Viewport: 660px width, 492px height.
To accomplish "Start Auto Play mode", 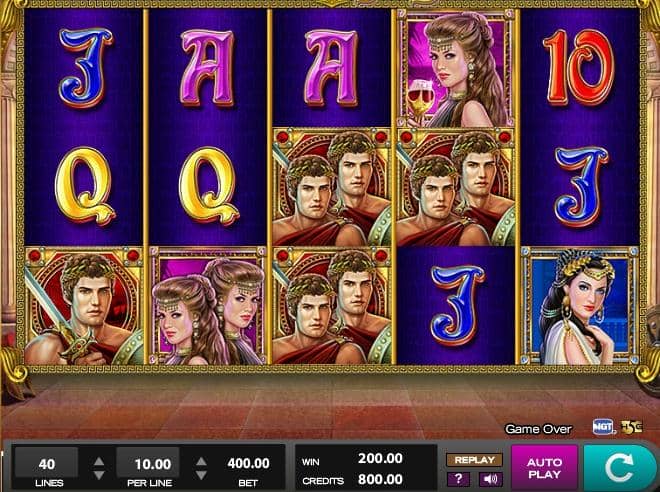I will tap(545, 468).
